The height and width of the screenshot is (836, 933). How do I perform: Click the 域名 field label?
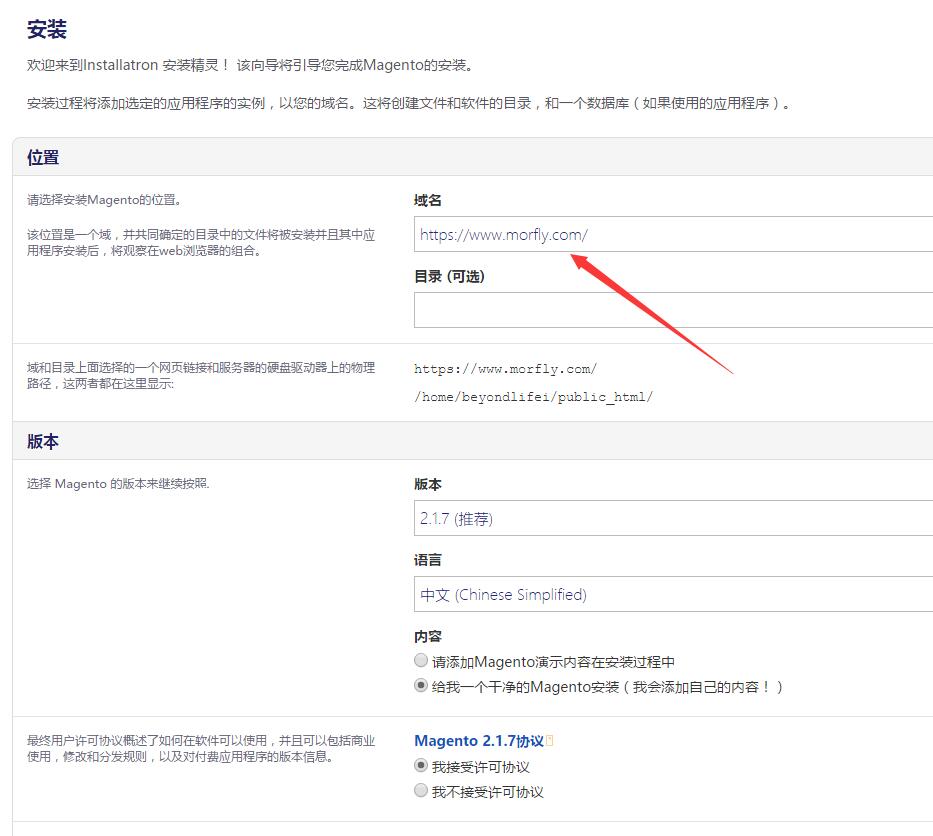click(x=428, y=201)
